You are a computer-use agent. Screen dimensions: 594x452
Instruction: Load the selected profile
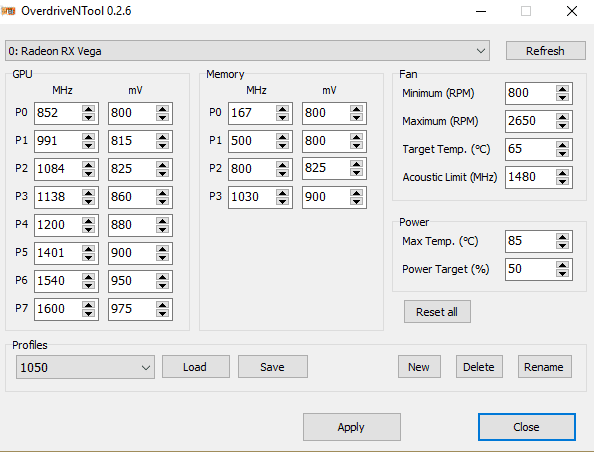click(195, 367)
